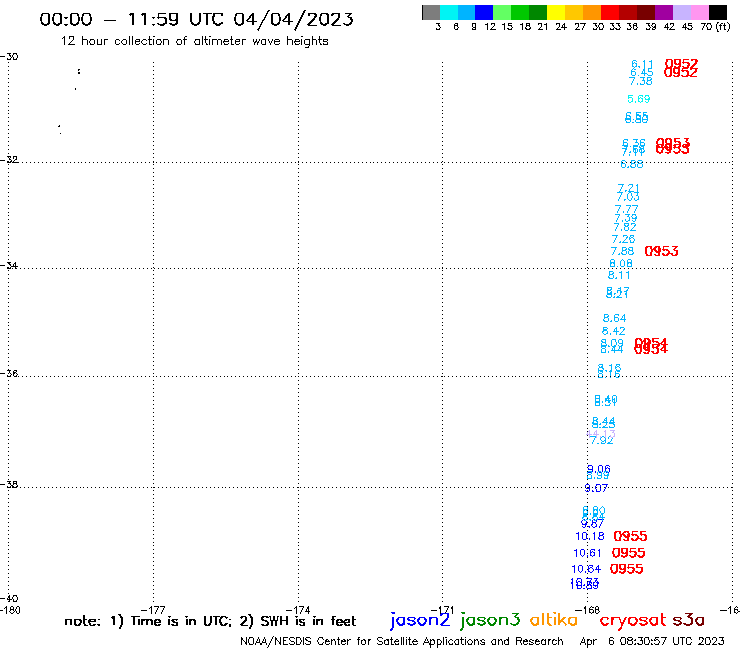Click the "jason2" satellite legend label
This screenshot has height=650, width=740.
click(x=420, y=620)
